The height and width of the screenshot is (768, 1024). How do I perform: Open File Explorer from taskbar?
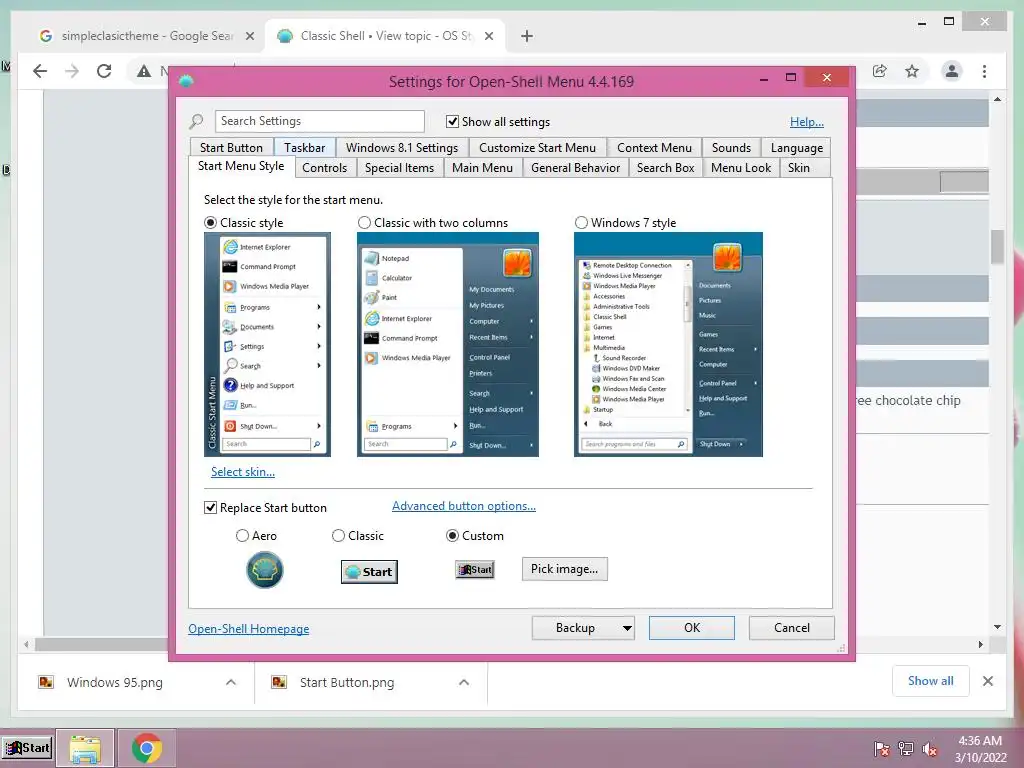tap(85, 748)
